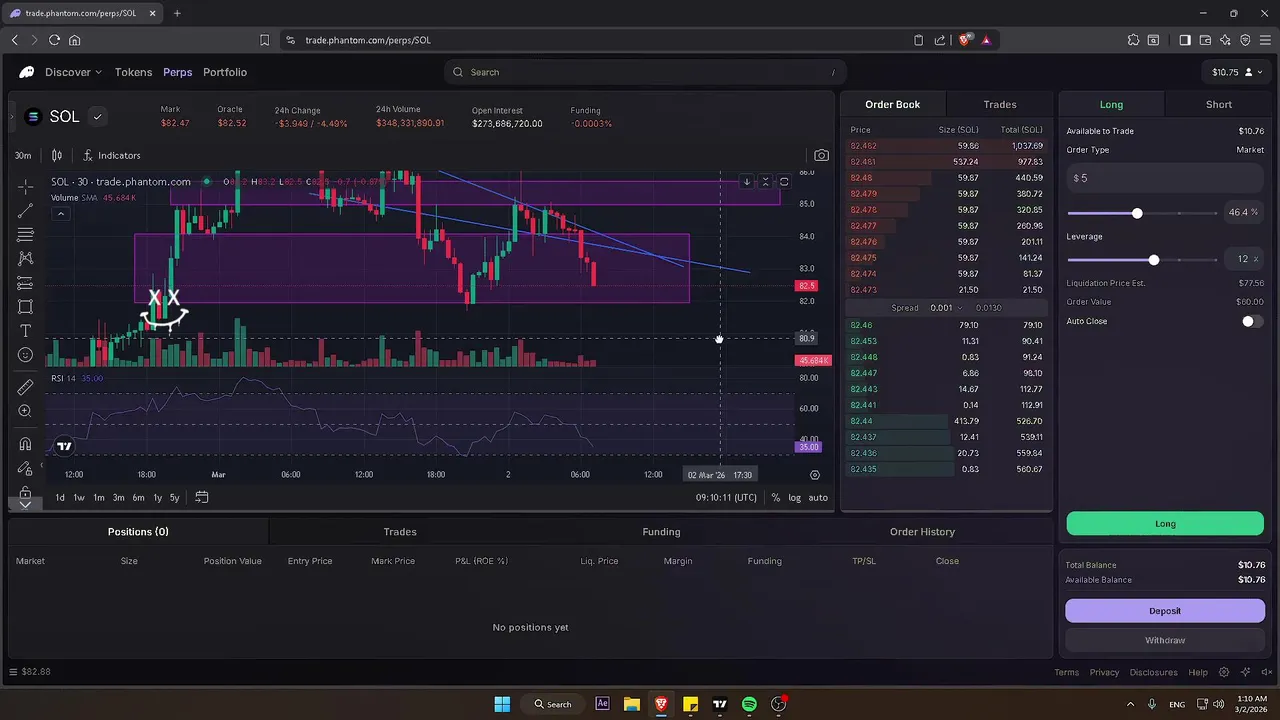Toggle auto scale mode
Viewport: 1280px width, 720px height.
pos(818,497)
